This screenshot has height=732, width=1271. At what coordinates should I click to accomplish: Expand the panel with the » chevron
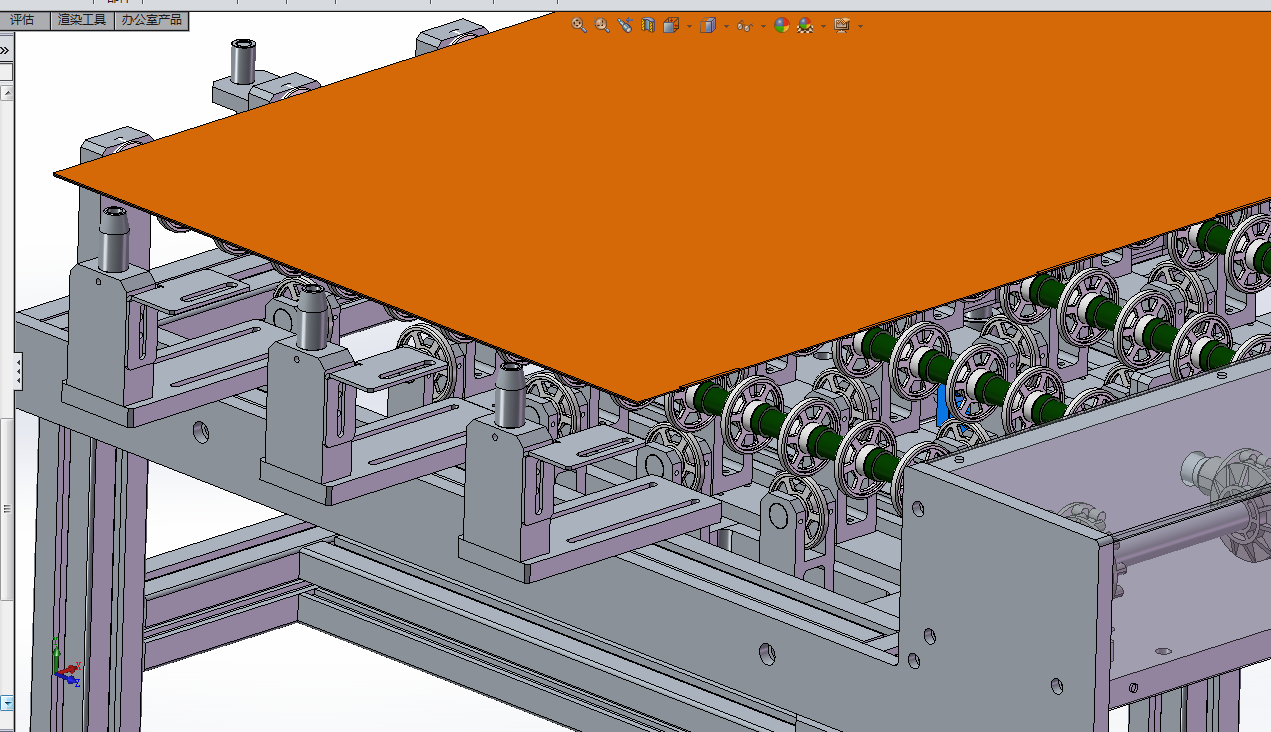6,50
